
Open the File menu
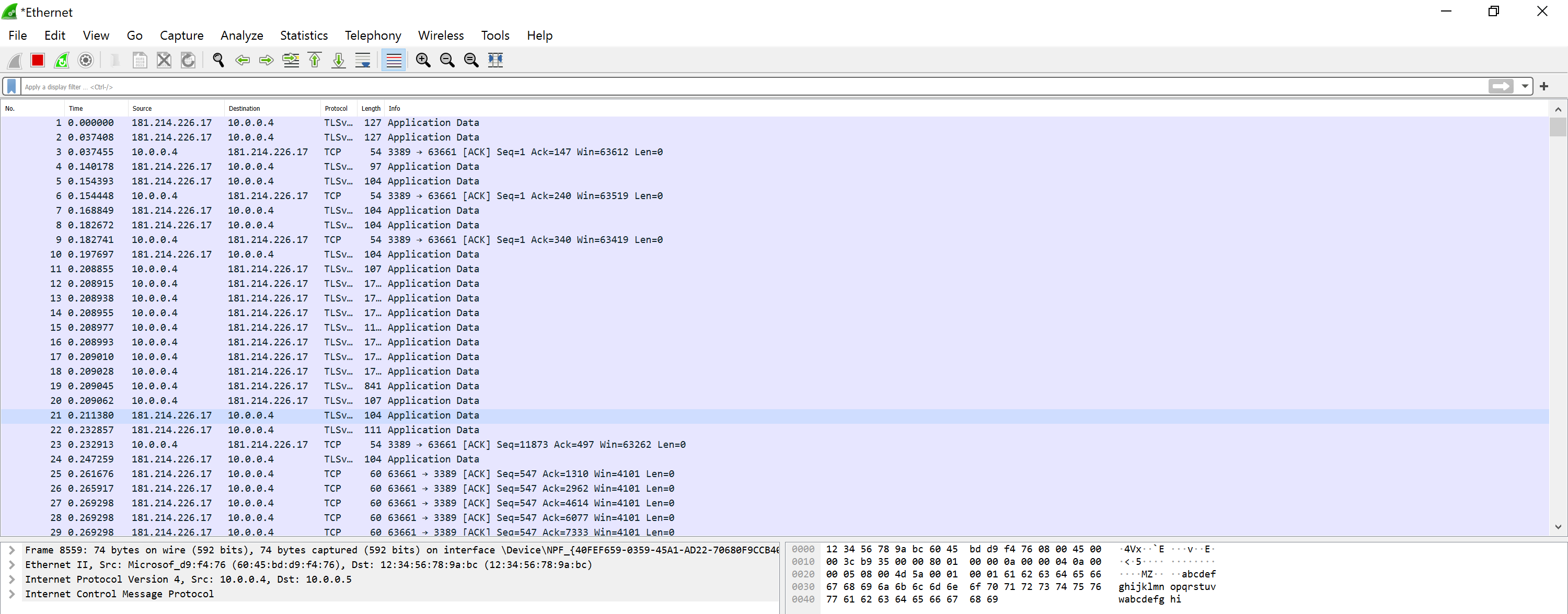click(x=18, y=36)
